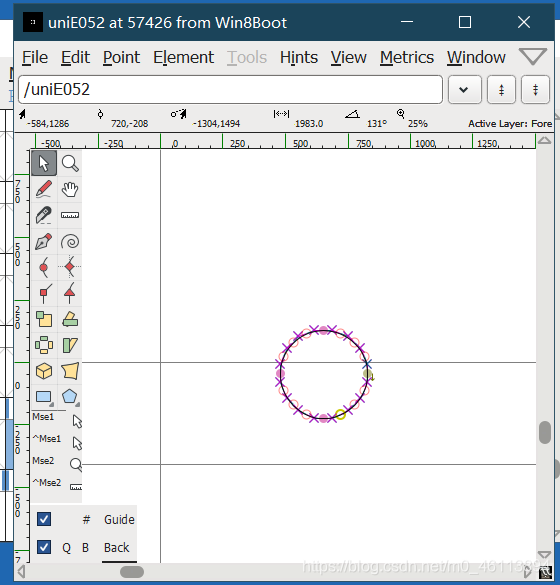
Task: Click the ^Mse1 pointer binding icon
Action: tap(77, 444)
